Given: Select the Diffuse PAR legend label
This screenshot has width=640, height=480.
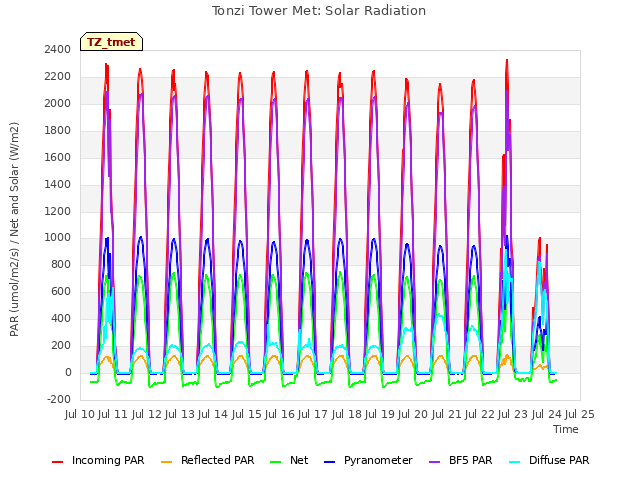Looking at the screenshot, I should click(x=559, y=460).
